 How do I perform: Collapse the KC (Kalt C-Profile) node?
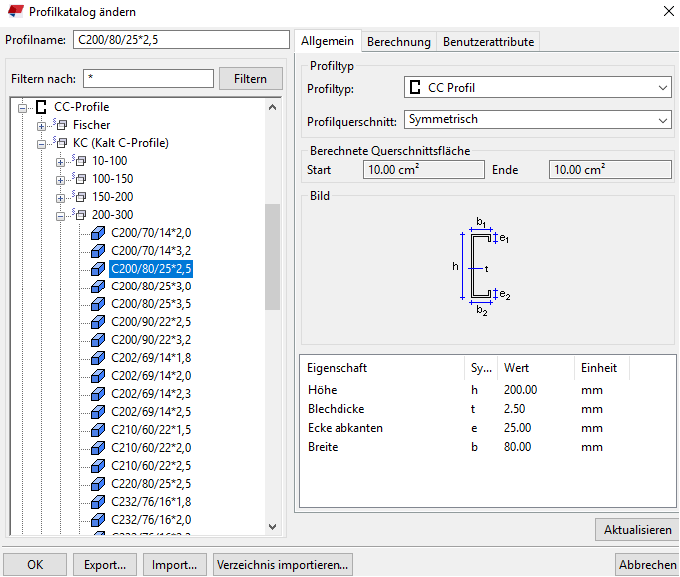[41, 144]
